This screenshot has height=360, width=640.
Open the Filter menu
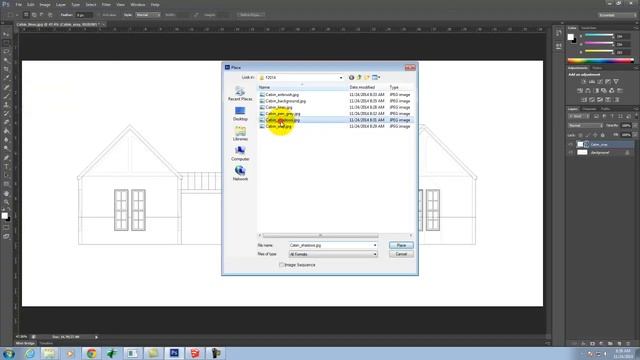pyautogui.click(x=106, y=4)
